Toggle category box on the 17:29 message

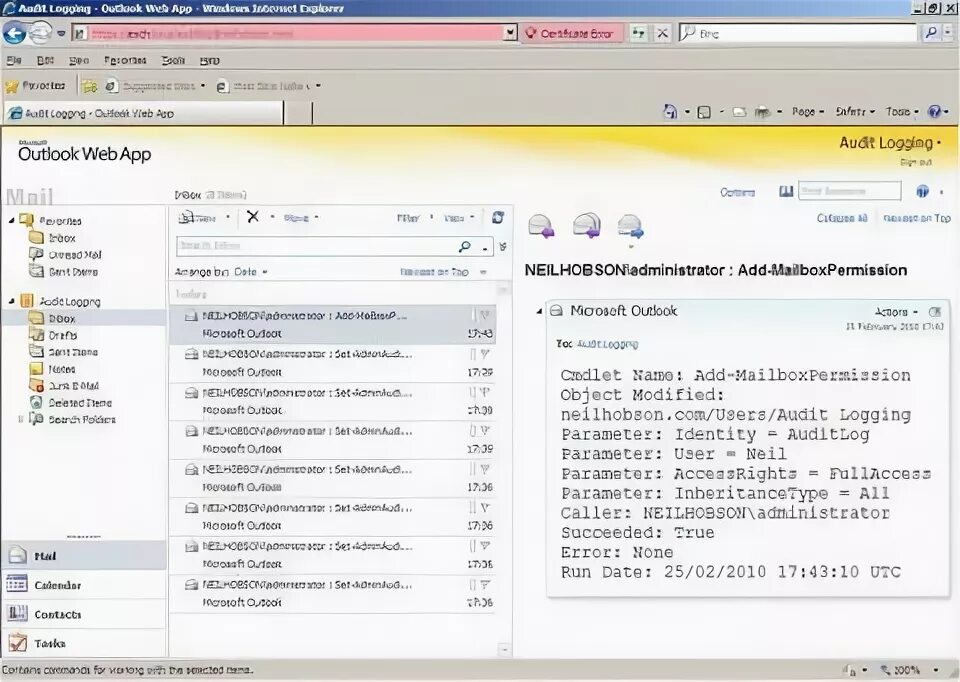click(x=473, y=354)
